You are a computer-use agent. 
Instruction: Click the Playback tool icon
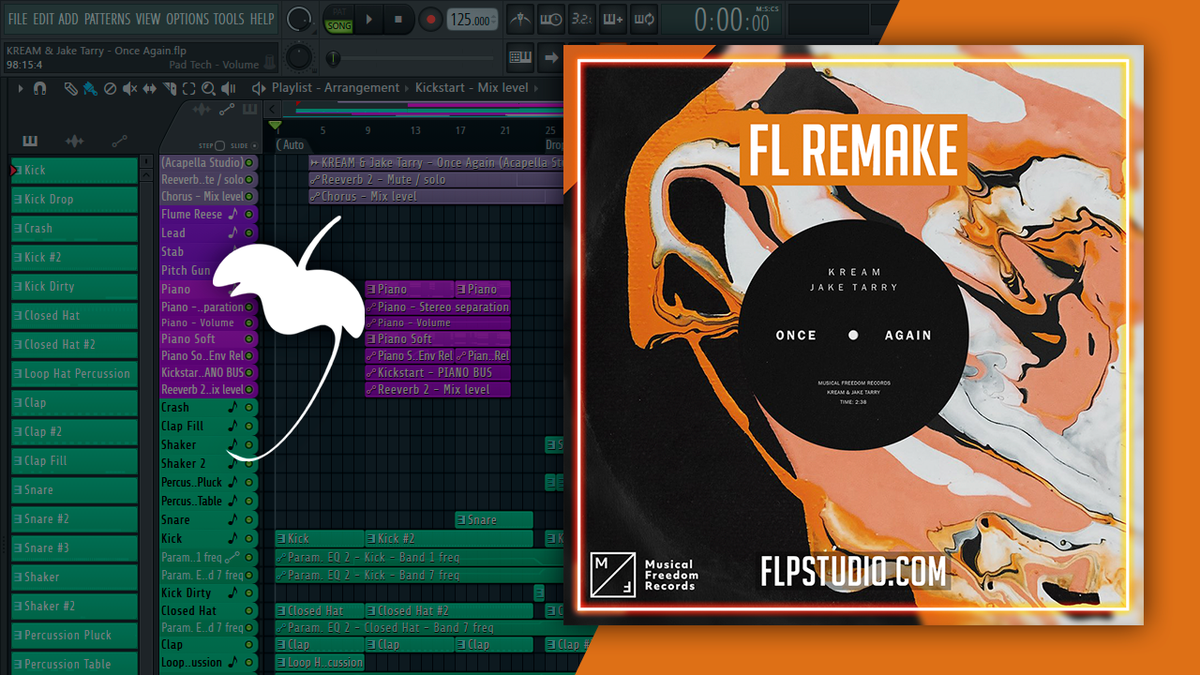230,88
